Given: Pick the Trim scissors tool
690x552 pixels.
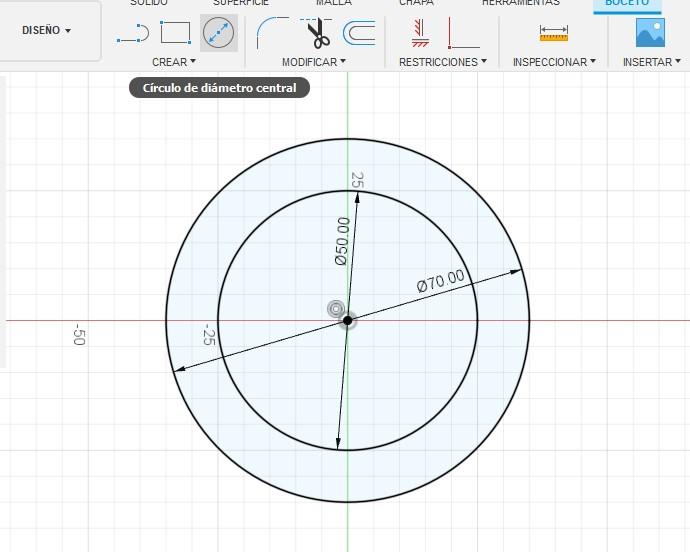Looking at the screenshot, I should [317, 33].
